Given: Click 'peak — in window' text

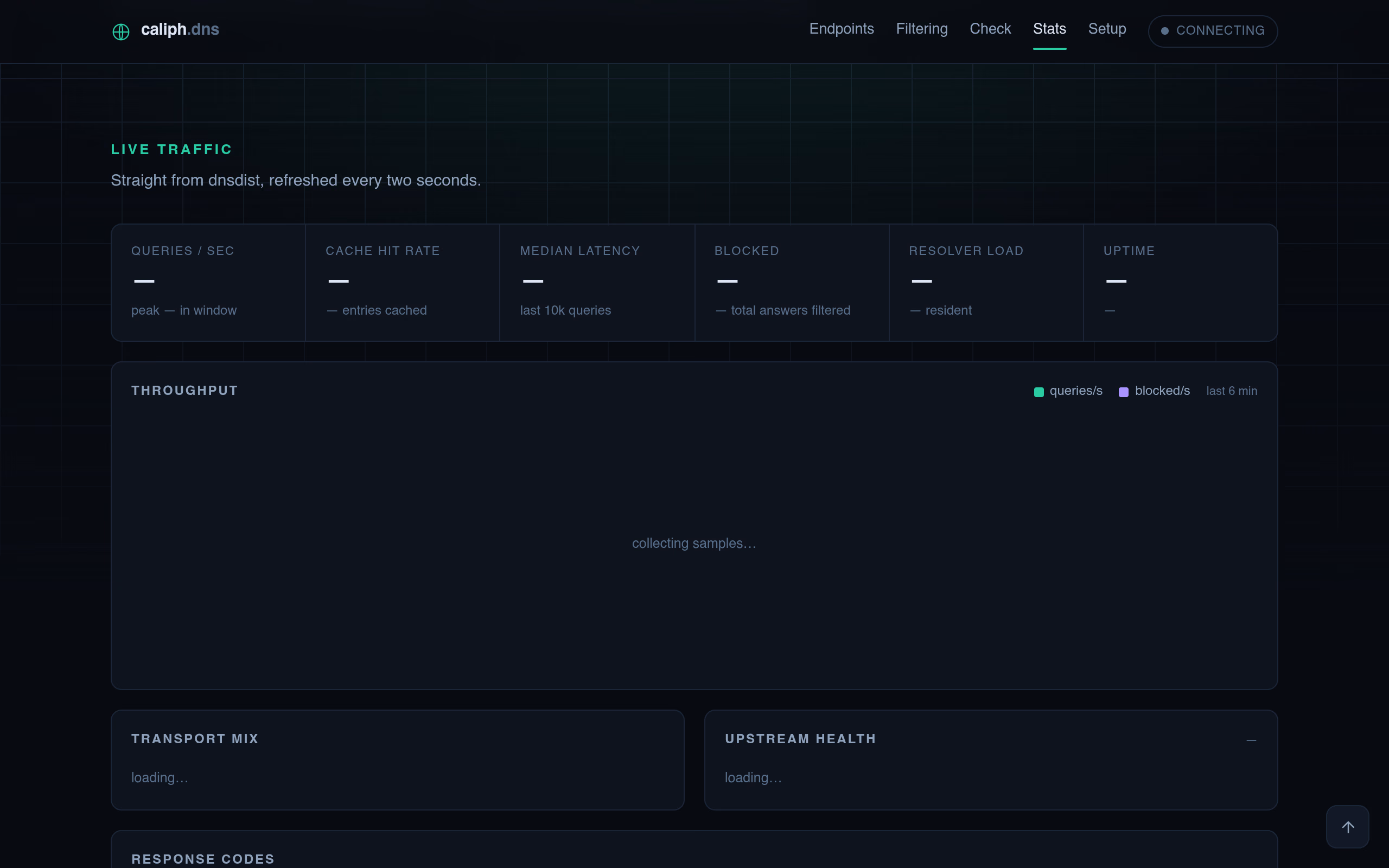Looking at the screenshot, I should point(184,310).
